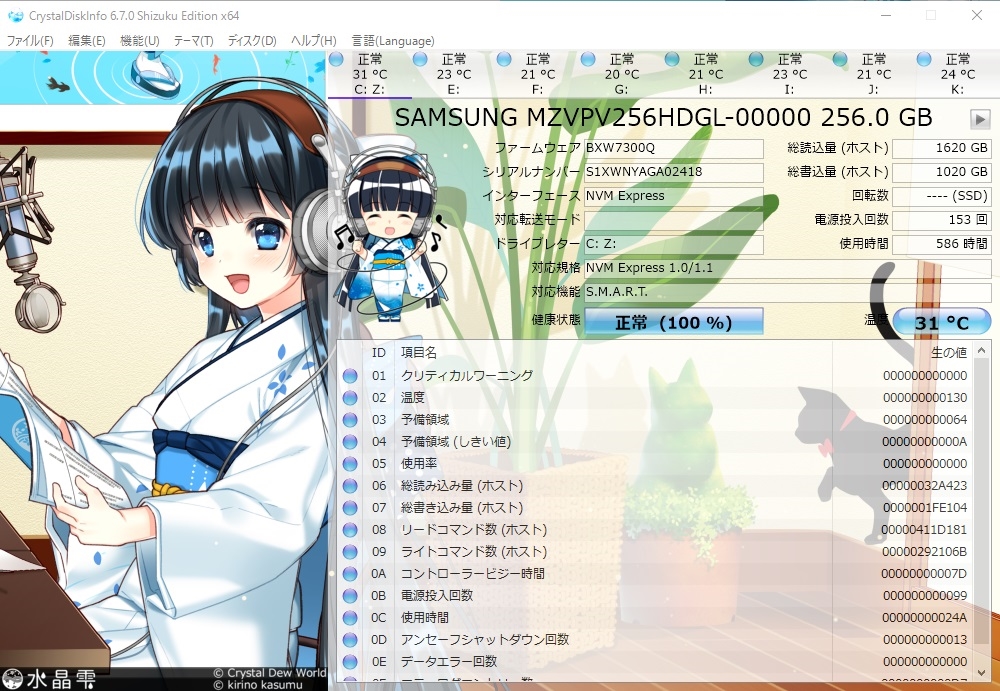Screen dimensions: 1000x691
Task: Click status icon of 02 温度 row
Action: click(x=349, y=398)
